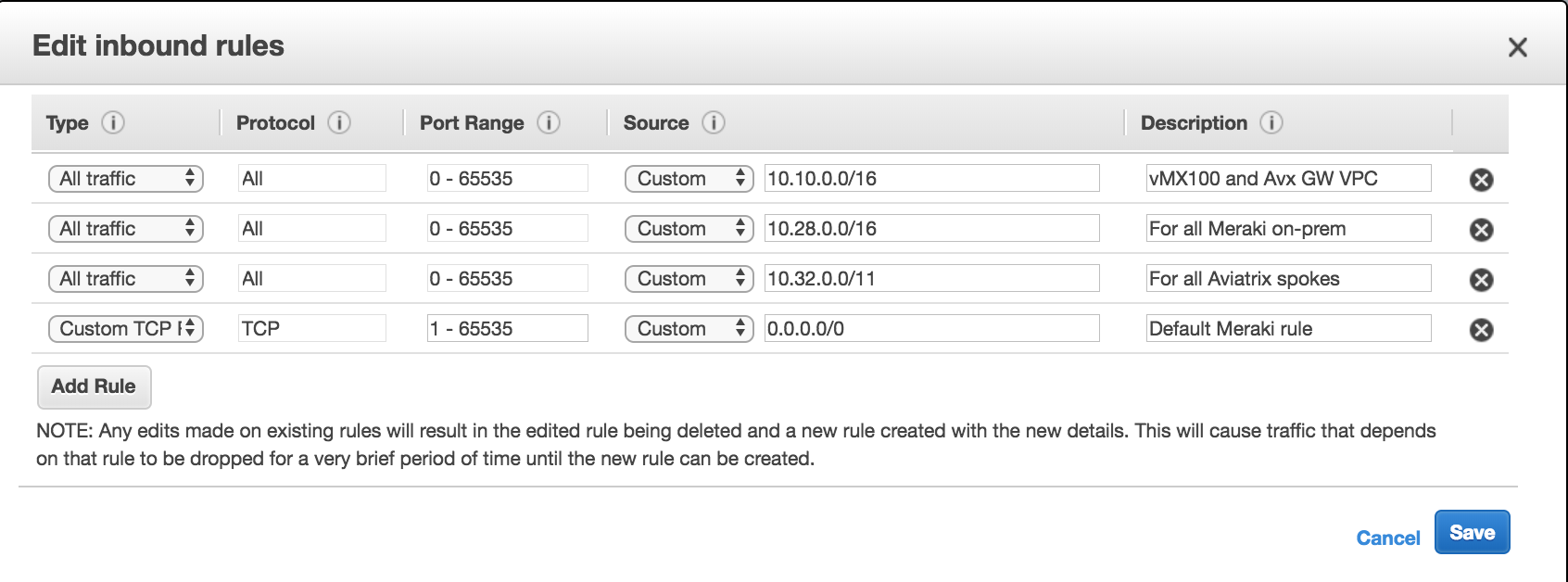The image size is (1568, 582).
Task: Click the Port Range info icon
Action: (x=549, y=122)
